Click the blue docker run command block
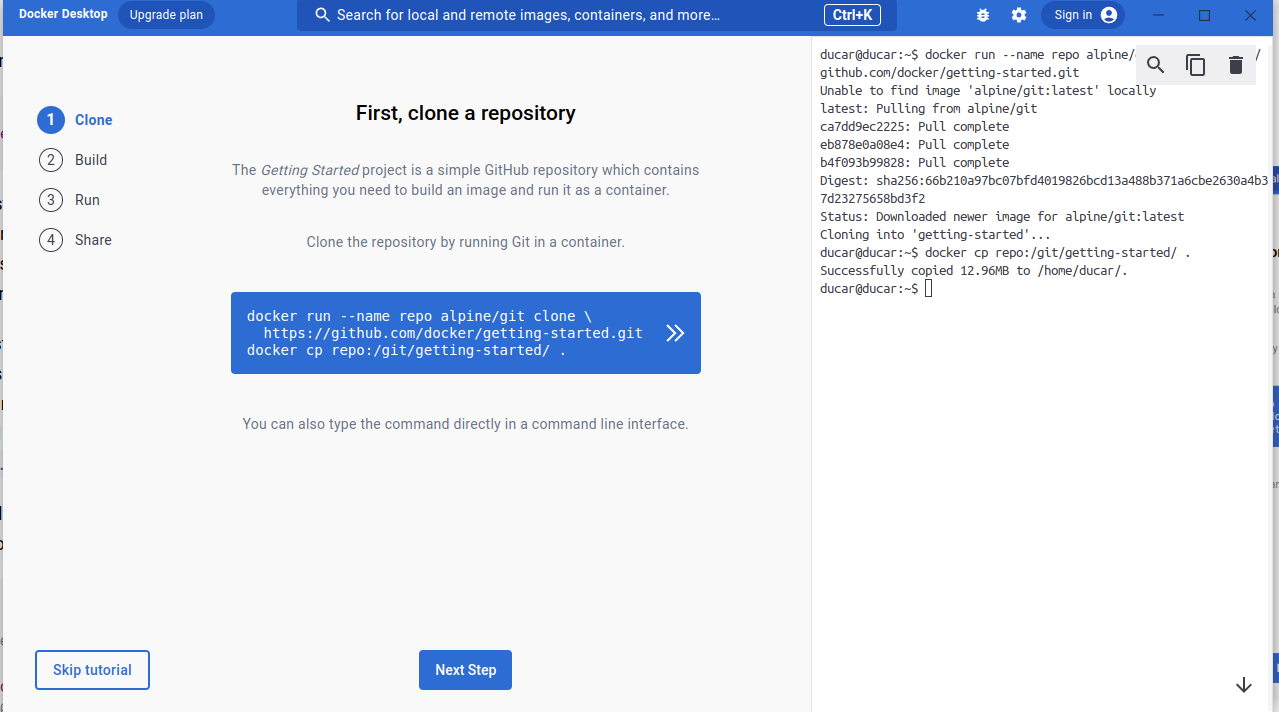This screenshot has height=712, width=1279. (x=466, y=333)
